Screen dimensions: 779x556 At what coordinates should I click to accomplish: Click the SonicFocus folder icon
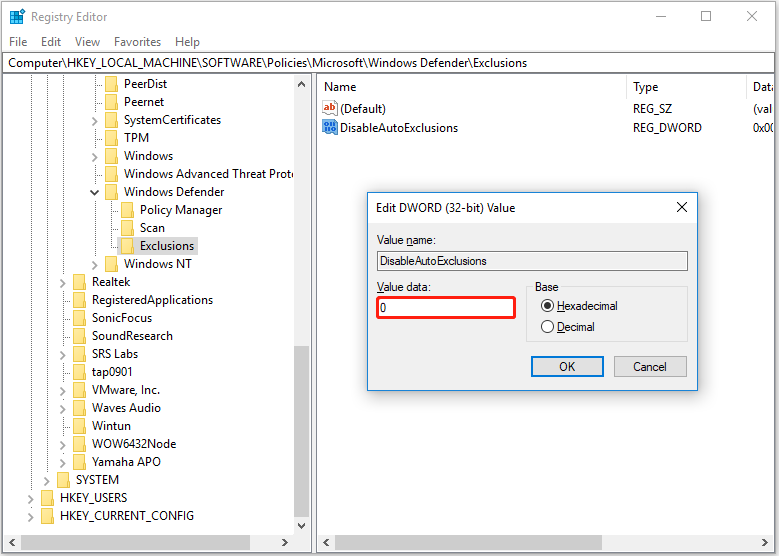[x=79, y=318]
